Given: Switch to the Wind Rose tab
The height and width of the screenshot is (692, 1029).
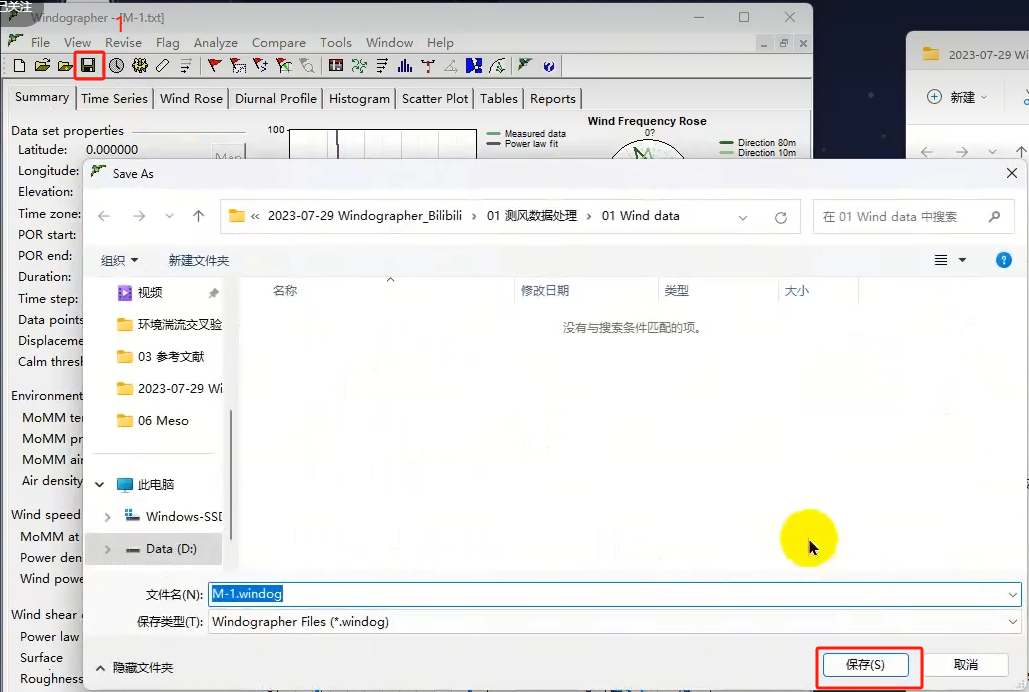Looking at the screenshot, I should click(x=190, y=98).
